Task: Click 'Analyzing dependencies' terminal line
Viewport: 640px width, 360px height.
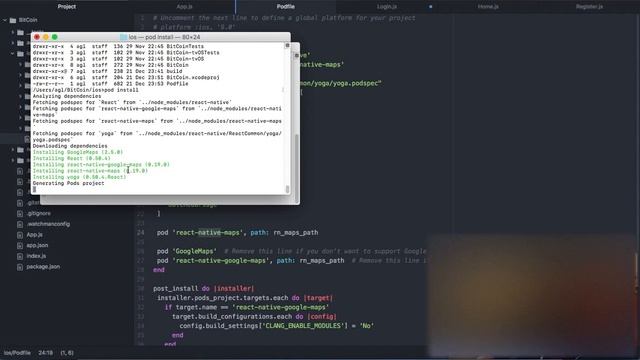Action: pos(67,96)
